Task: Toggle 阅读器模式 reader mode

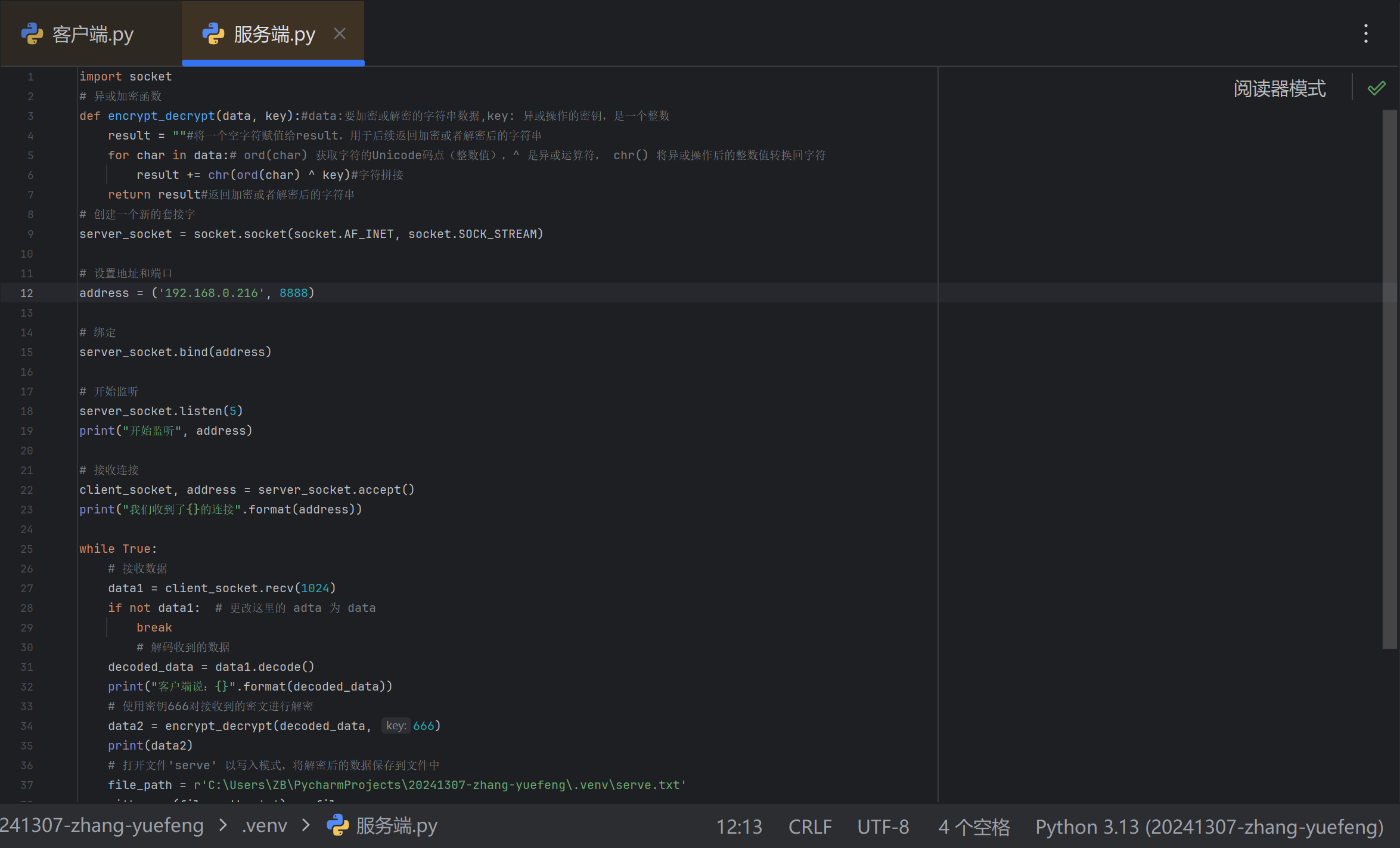Action: tap(1280, 89)
